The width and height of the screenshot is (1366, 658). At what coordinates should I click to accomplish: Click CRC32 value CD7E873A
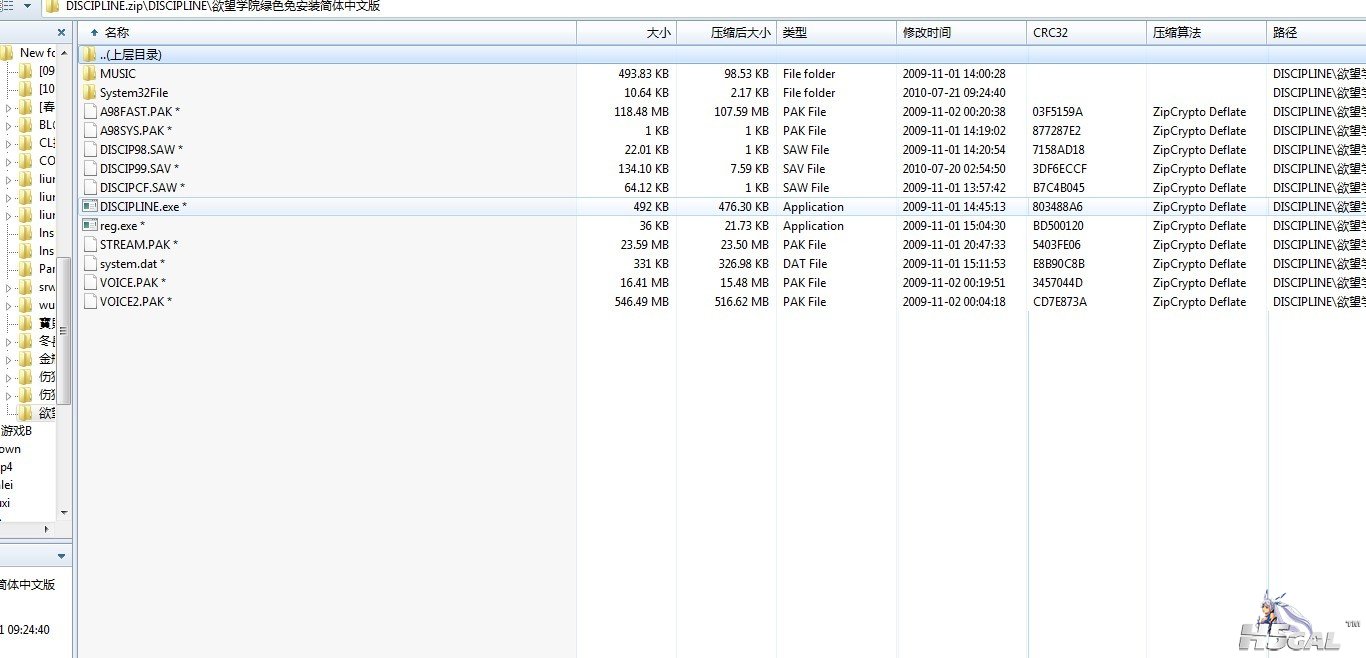(x=1059, y=301)
